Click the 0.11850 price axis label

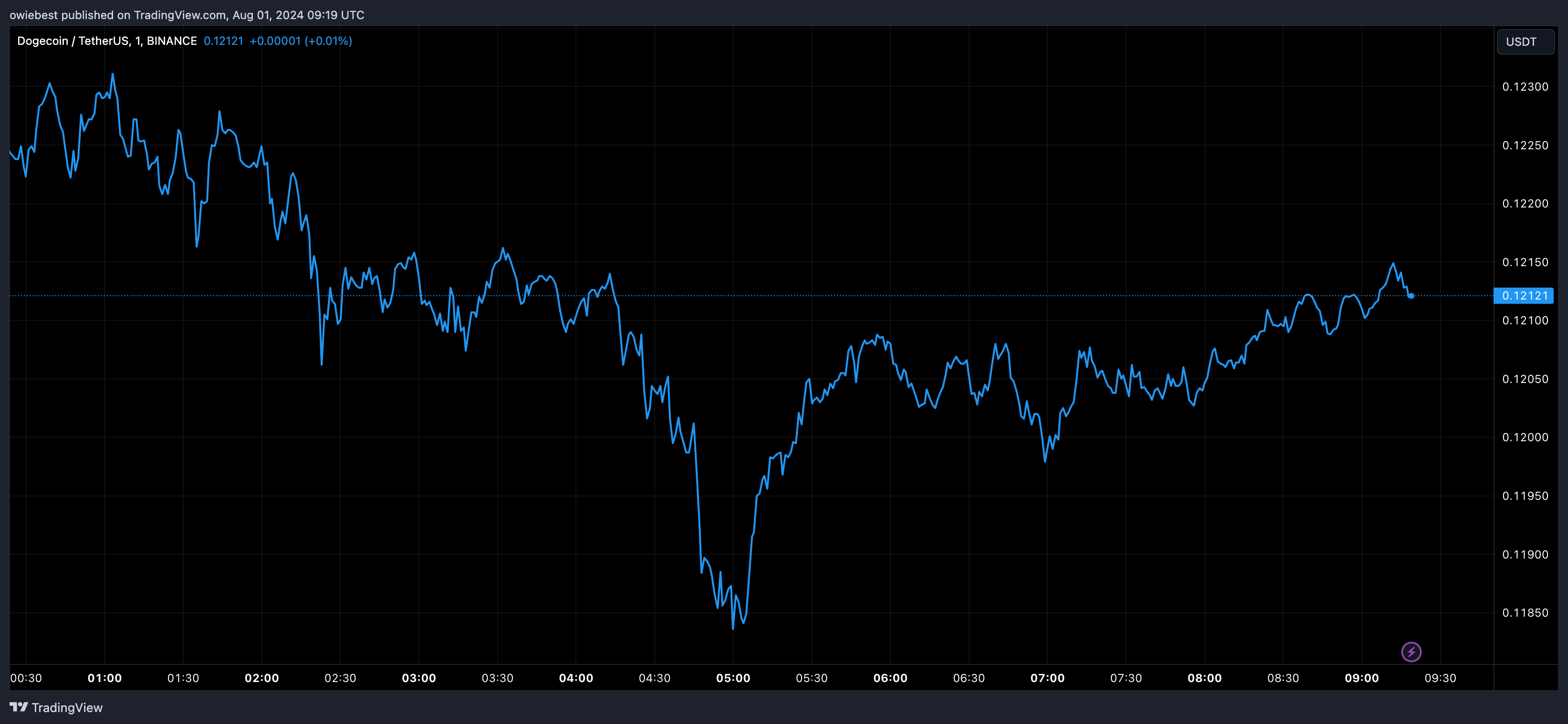(x=1526, y=613)
